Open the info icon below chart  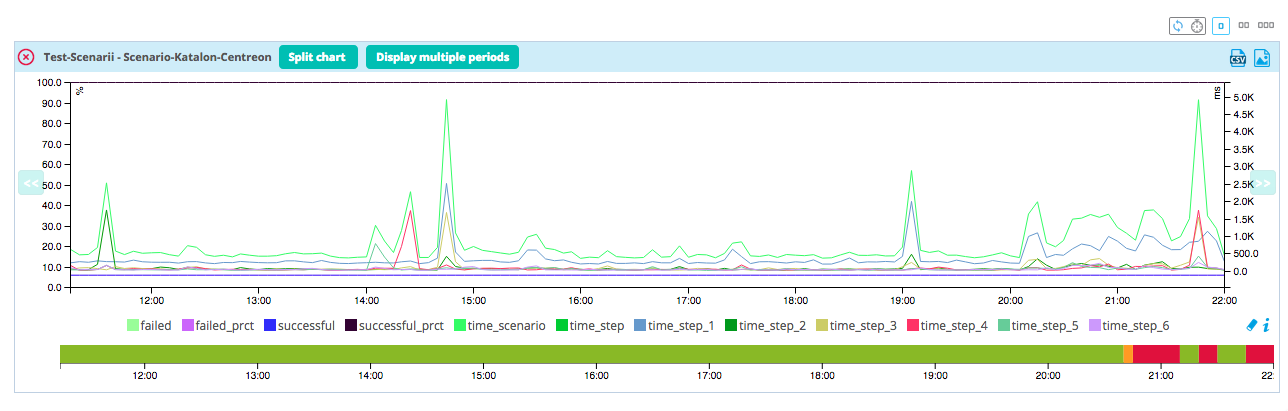coord(1266,325)
